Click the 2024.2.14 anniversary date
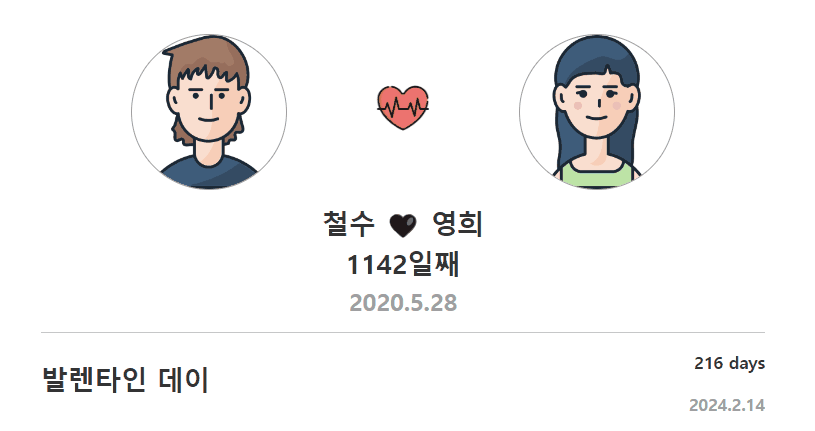 (x=727, y=405)
